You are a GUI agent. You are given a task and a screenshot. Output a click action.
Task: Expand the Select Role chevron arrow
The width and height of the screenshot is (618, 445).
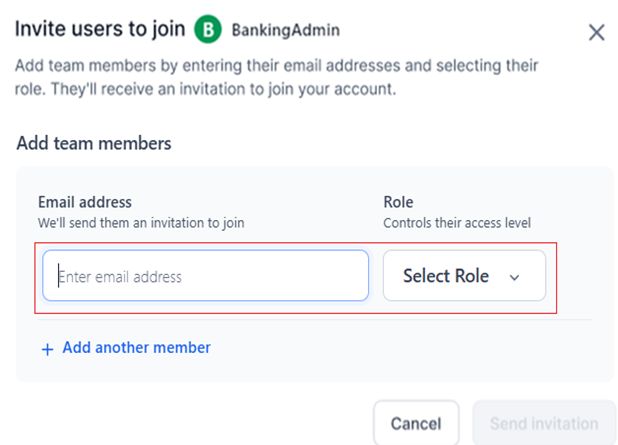[515, 277]
